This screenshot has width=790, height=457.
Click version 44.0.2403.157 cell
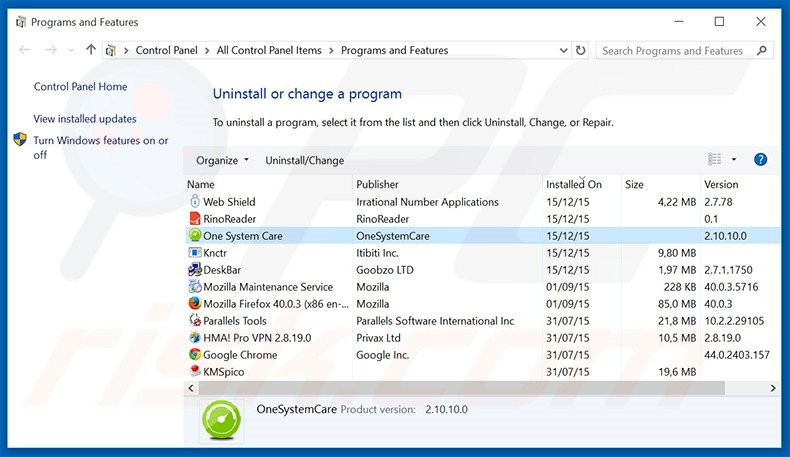click(737, 355)
